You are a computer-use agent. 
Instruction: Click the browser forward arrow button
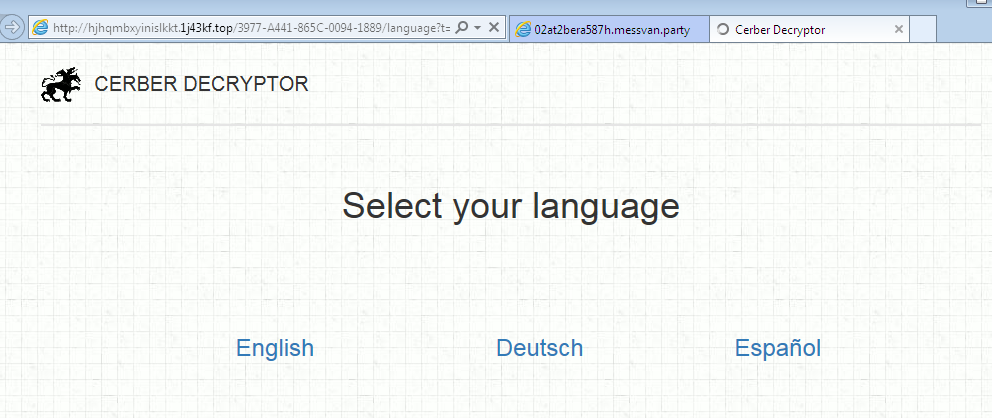(x=13, y=28)
